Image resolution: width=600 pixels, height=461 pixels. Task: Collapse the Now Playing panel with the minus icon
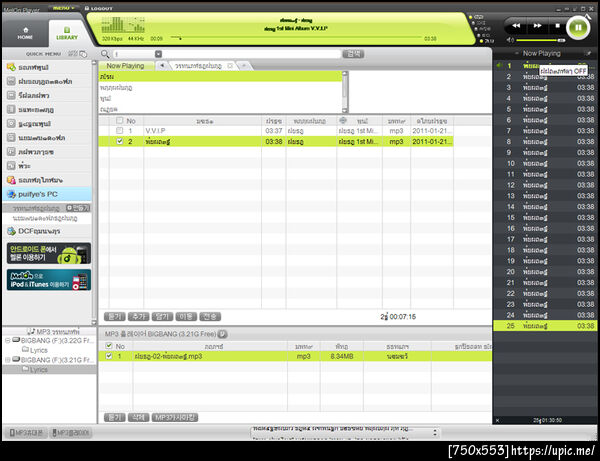coord(517,53)
